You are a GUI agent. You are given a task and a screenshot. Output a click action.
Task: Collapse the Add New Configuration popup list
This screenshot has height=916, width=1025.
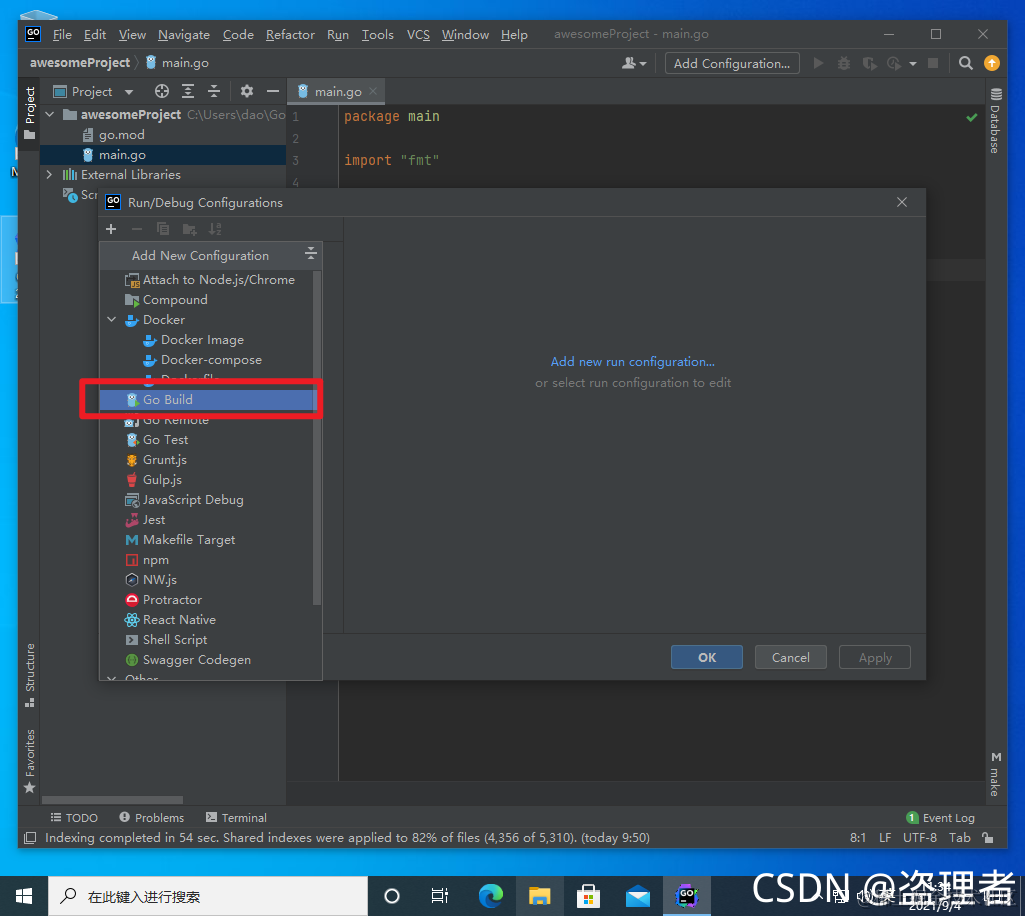(x=311, y=254)
